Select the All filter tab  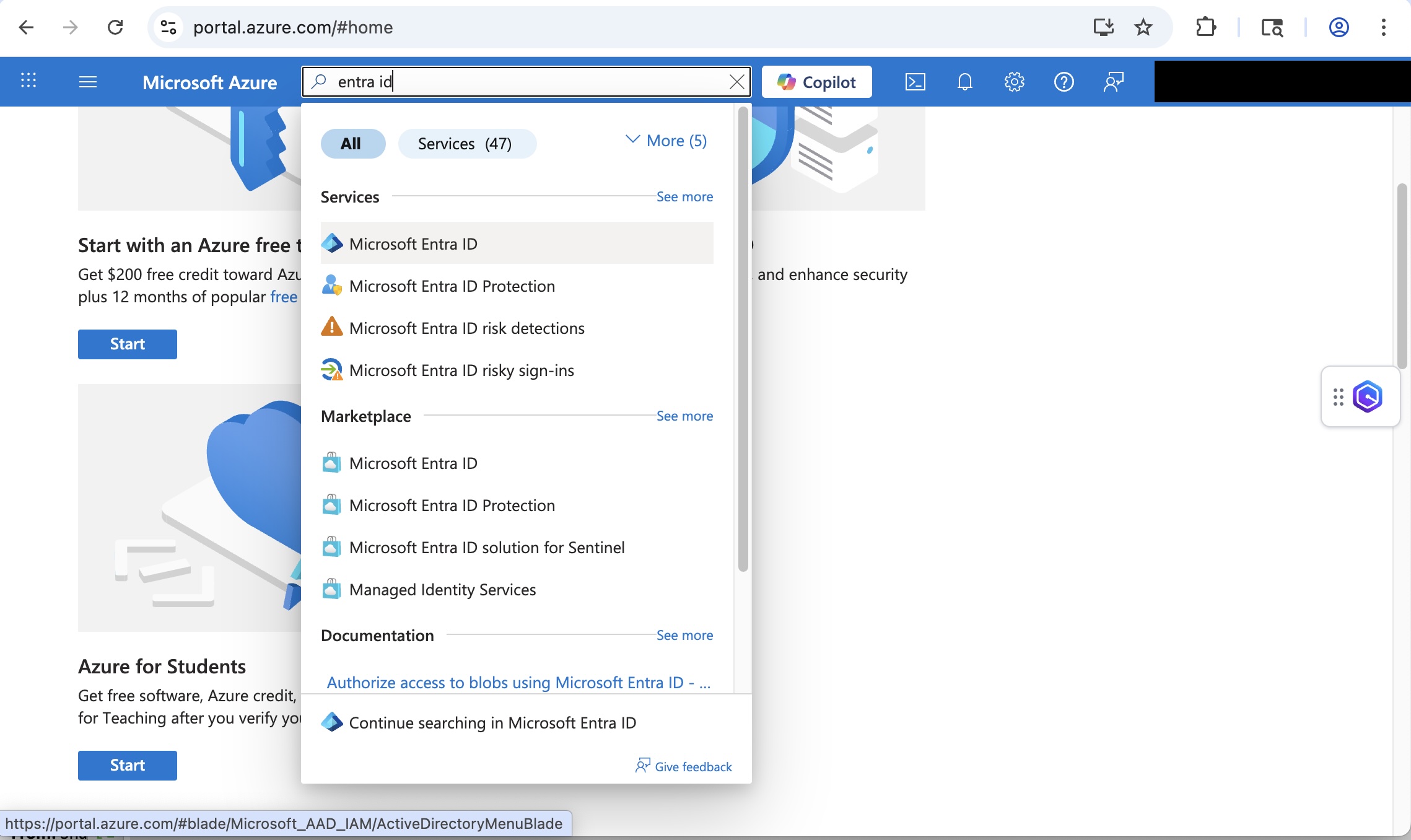[353, 144]
